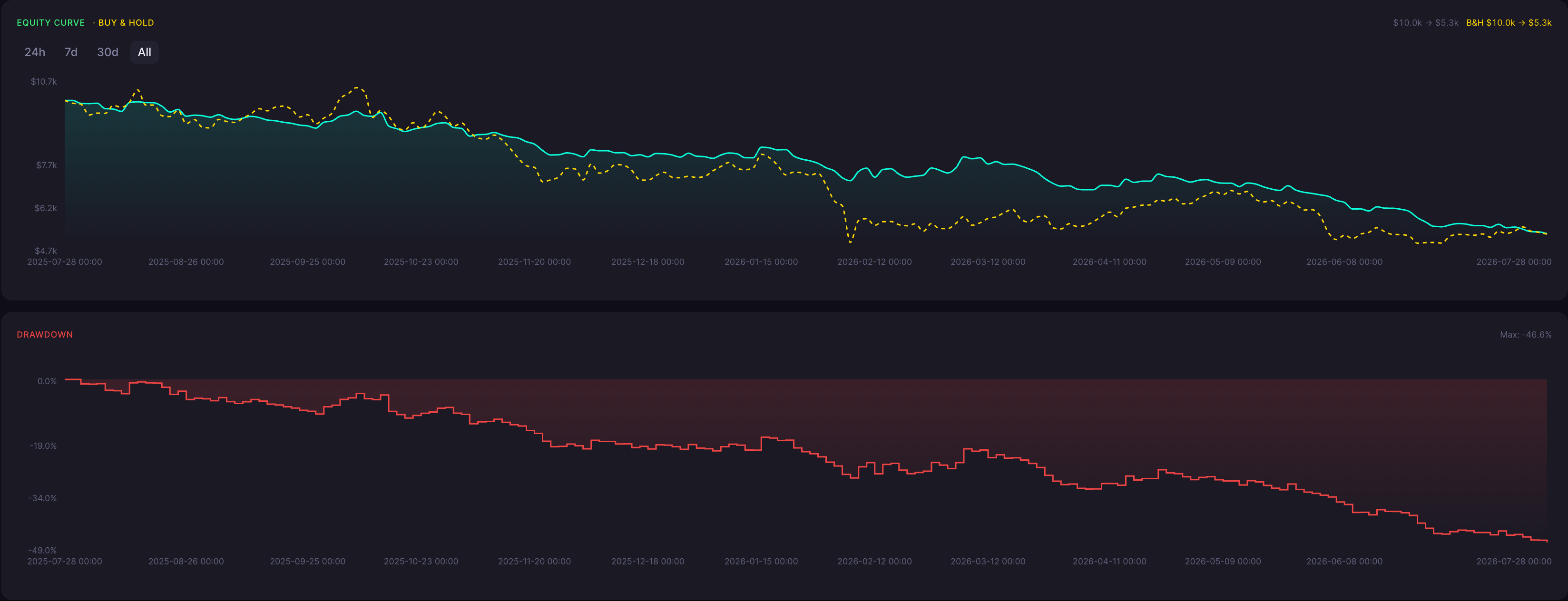Click the $10.7k equity axis label
This screenshot has height=601, width=1568.
(44, 81)
